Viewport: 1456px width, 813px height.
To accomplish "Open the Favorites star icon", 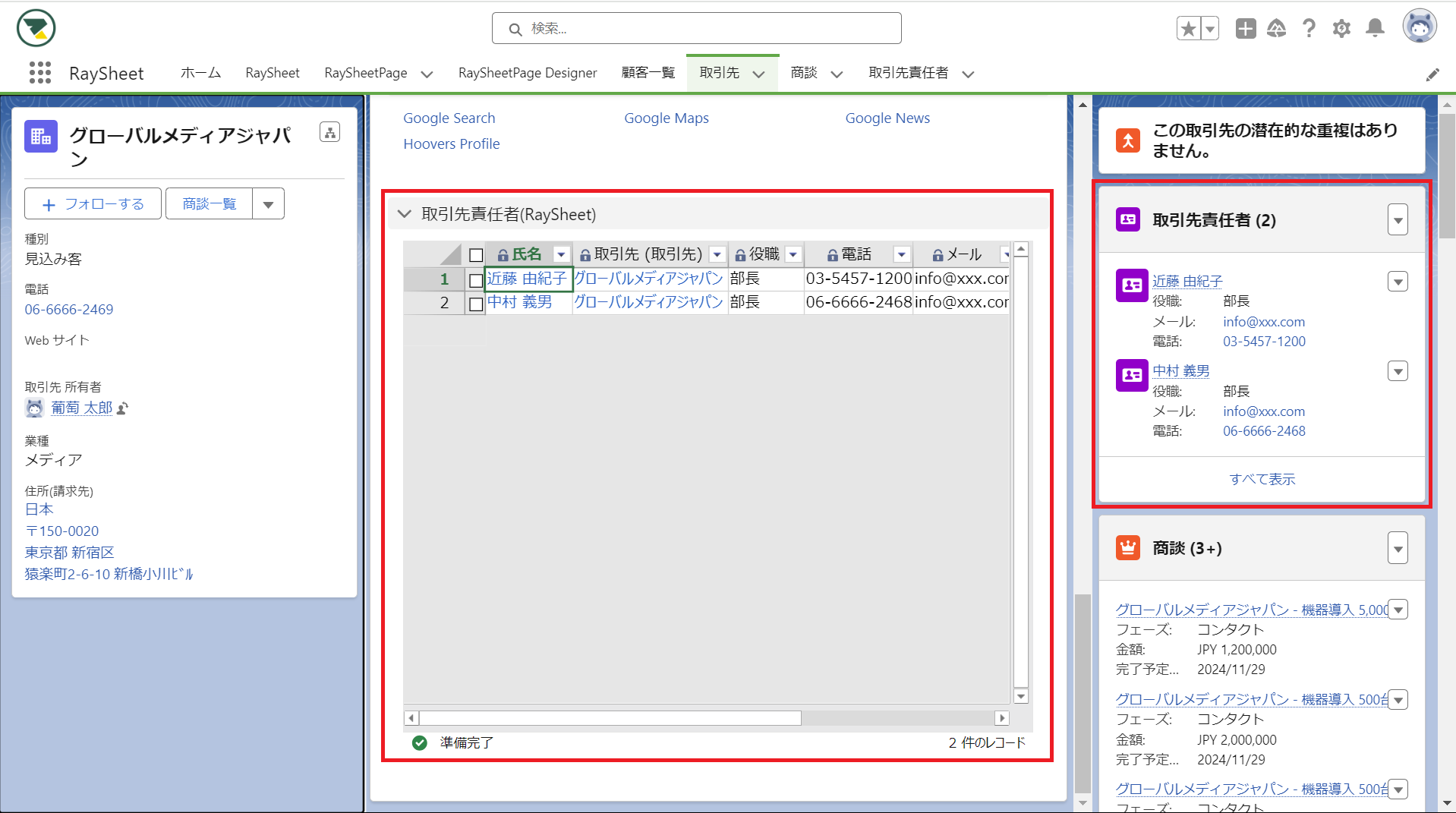I will tap(1189, 29).
